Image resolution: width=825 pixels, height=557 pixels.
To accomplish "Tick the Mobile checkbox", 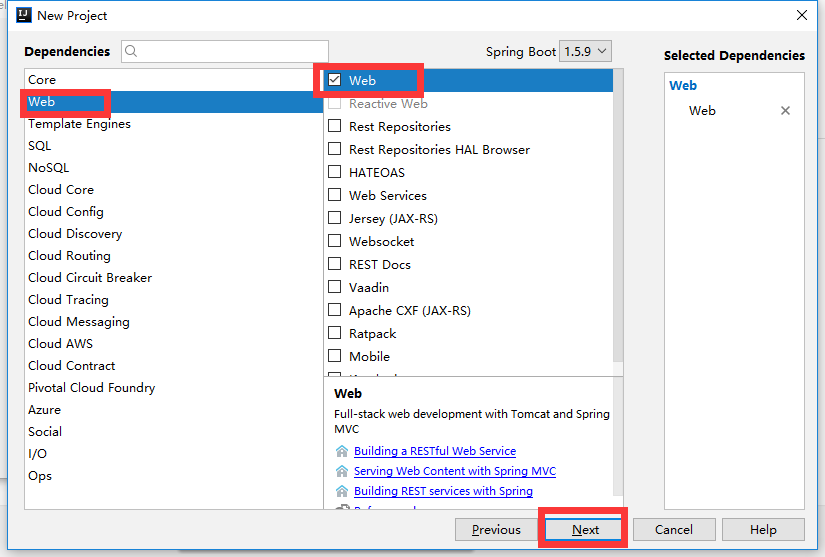I will coord(335,356).
